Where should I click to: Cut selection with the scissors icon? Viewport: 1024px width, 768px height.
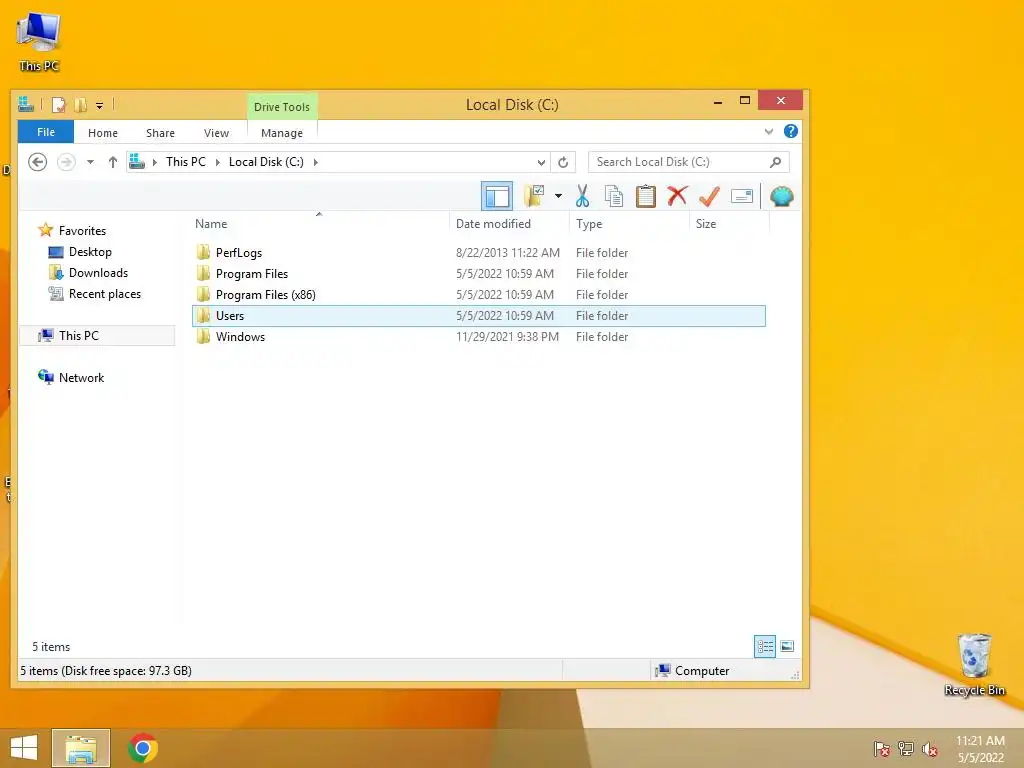[583, 196]
